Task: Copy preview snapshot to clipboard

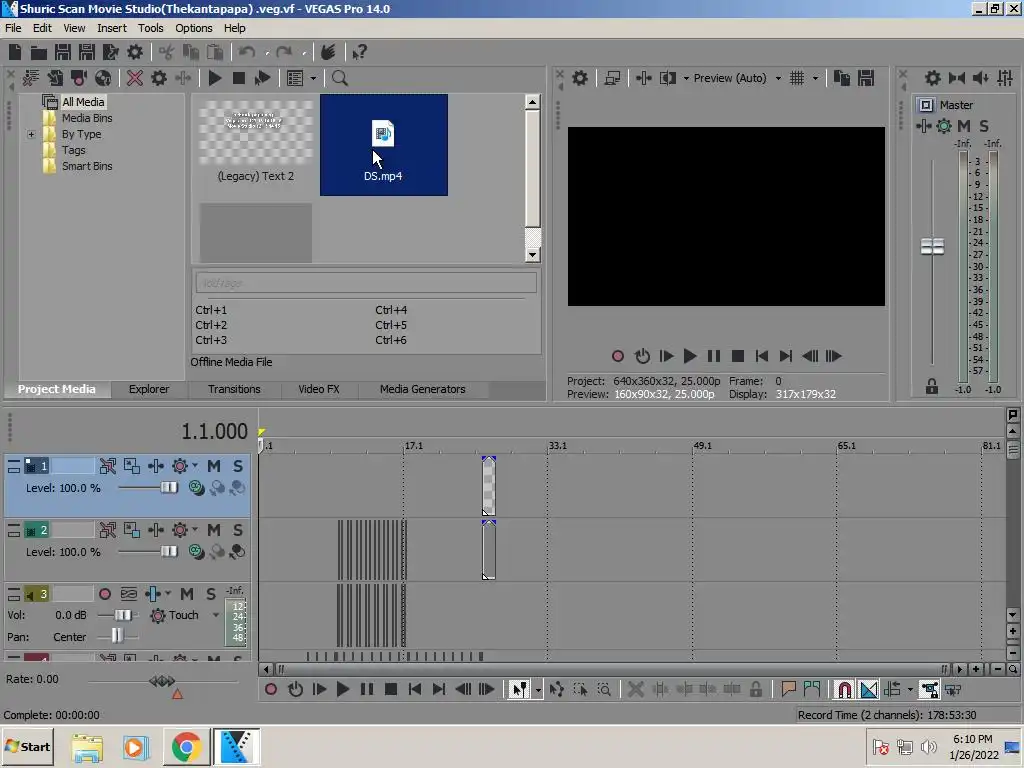Action: point(842,78)
